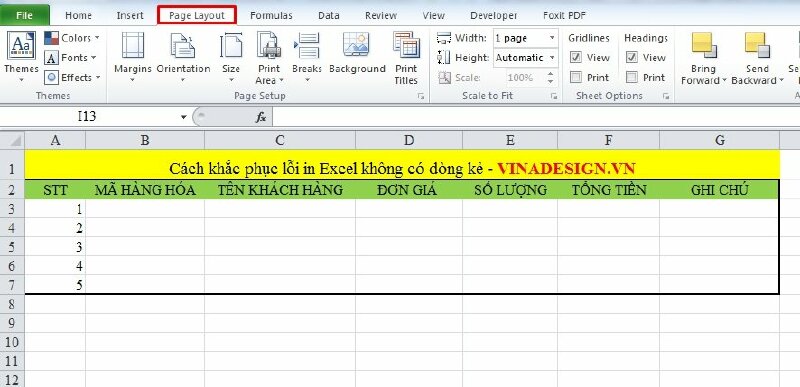This screenshot has height=387, width=800.
Task: Open Print Titles settings
Action: pyautogui.click(x=406, y=58)
